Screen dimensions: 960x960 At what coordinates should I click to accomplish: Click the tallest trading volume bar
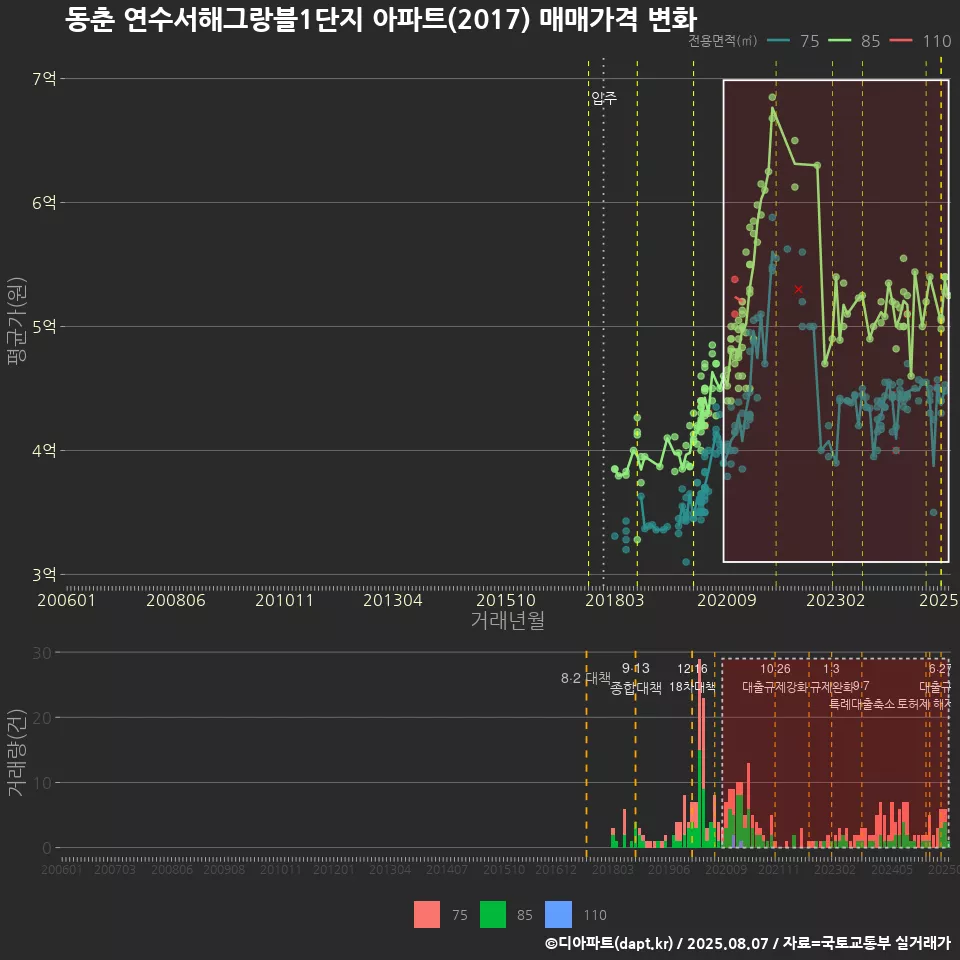[699, 753]
